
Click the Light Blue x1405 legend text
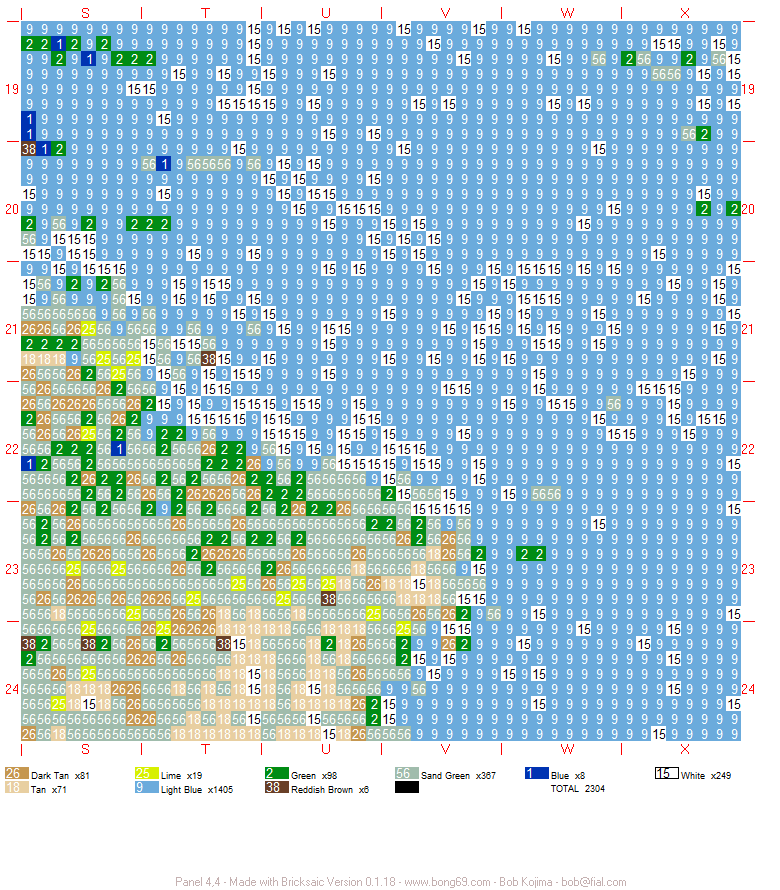coord(196,790)
